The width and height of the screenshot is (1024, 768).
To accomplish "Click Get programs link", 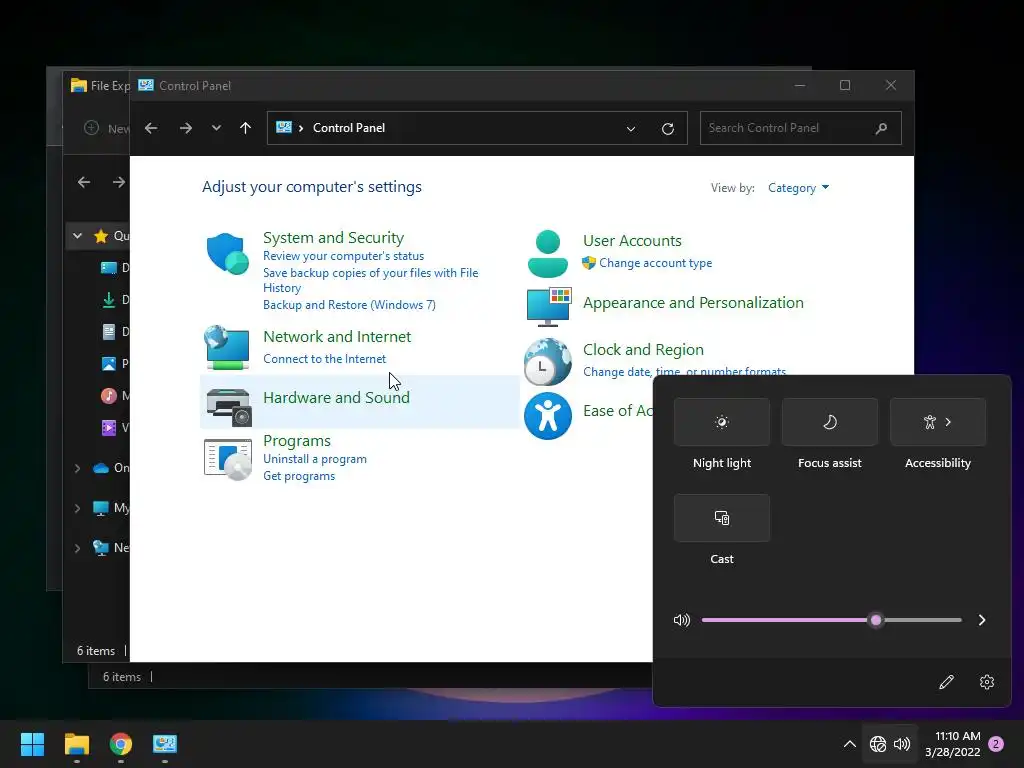I will (x=299, y=476).
